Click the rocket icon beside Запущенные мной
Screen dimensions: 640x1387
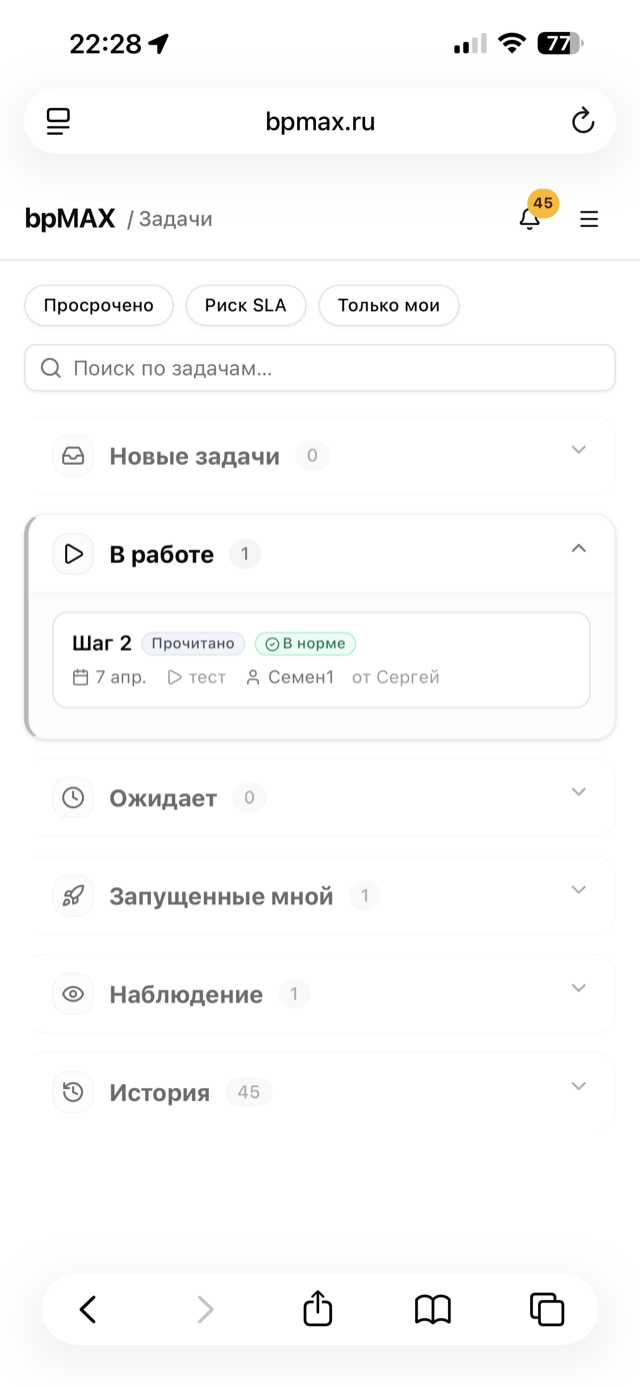(73, 895)
